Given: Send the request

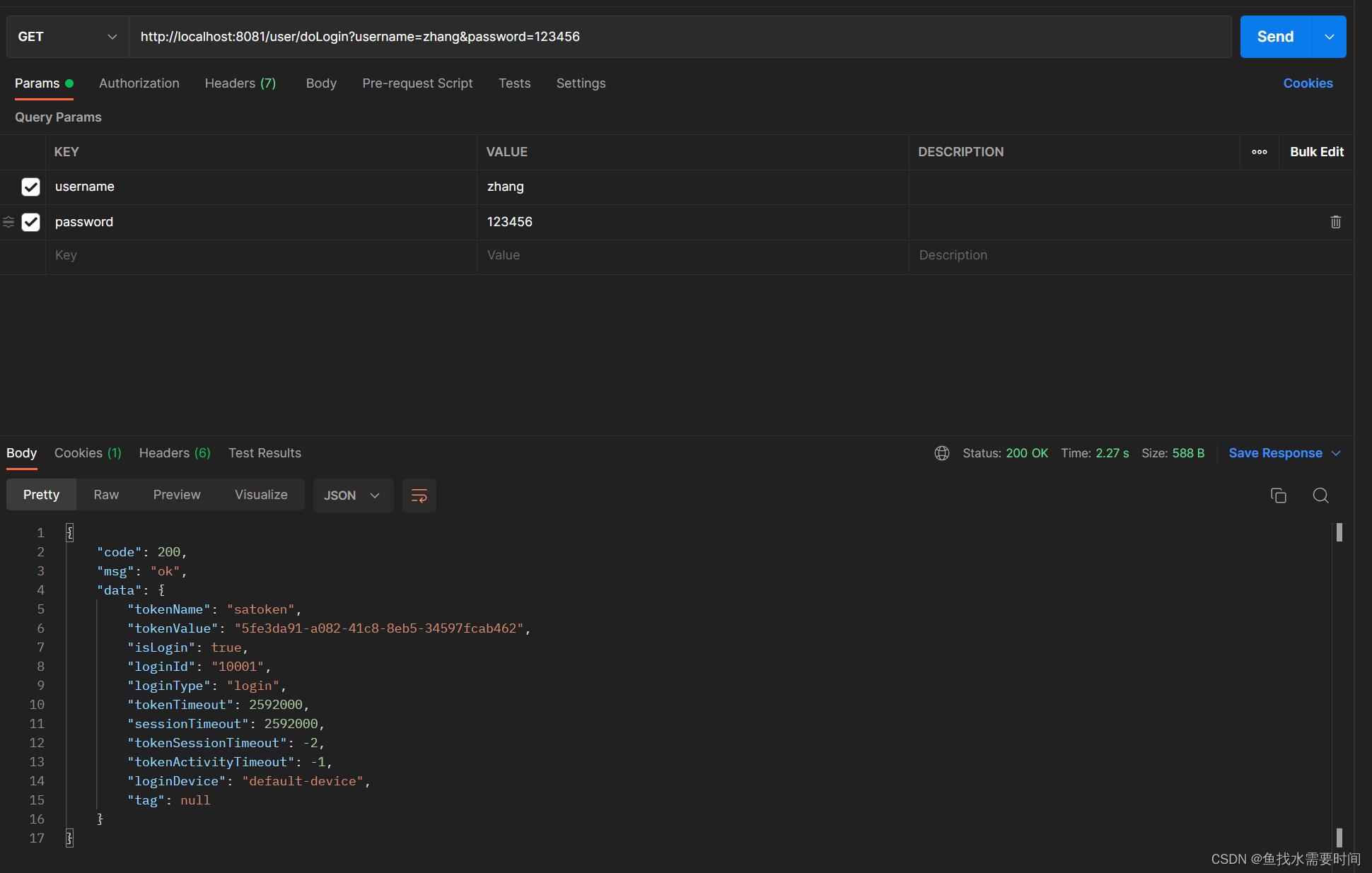Looking at the screenshot, I should coord(1275,37).
